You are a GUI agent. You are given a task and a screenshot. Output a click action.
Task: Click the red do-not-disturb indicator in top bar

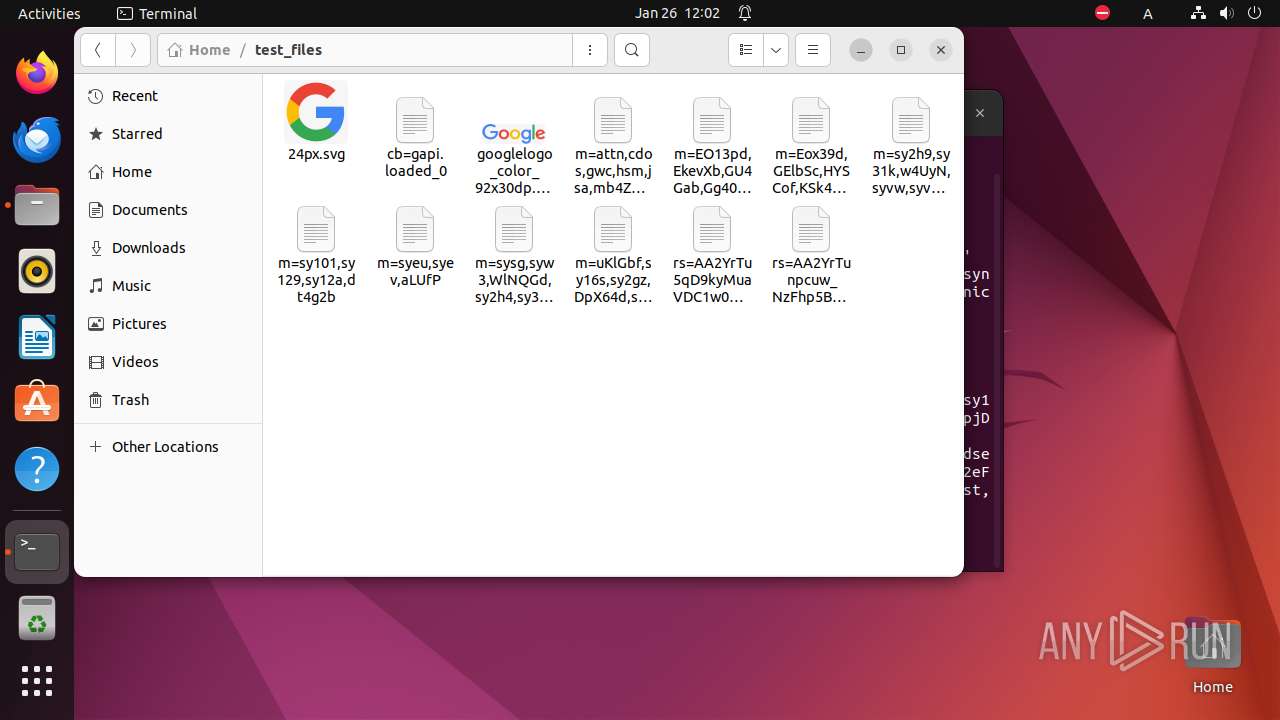point(1102,13)
